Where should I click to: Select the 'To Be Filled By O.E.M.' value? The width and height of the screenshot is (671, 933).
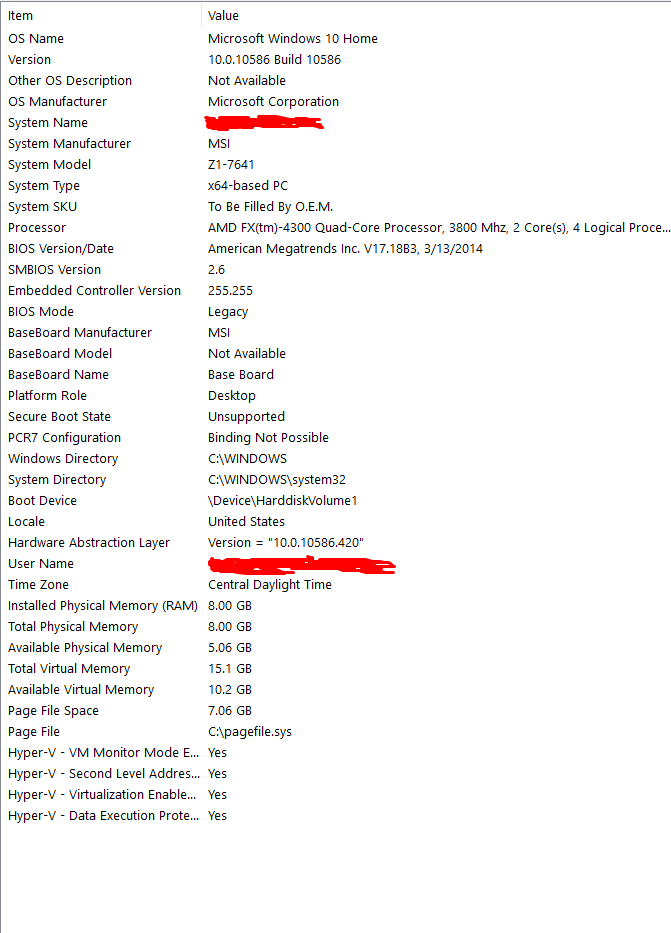(x=270, y=206)
